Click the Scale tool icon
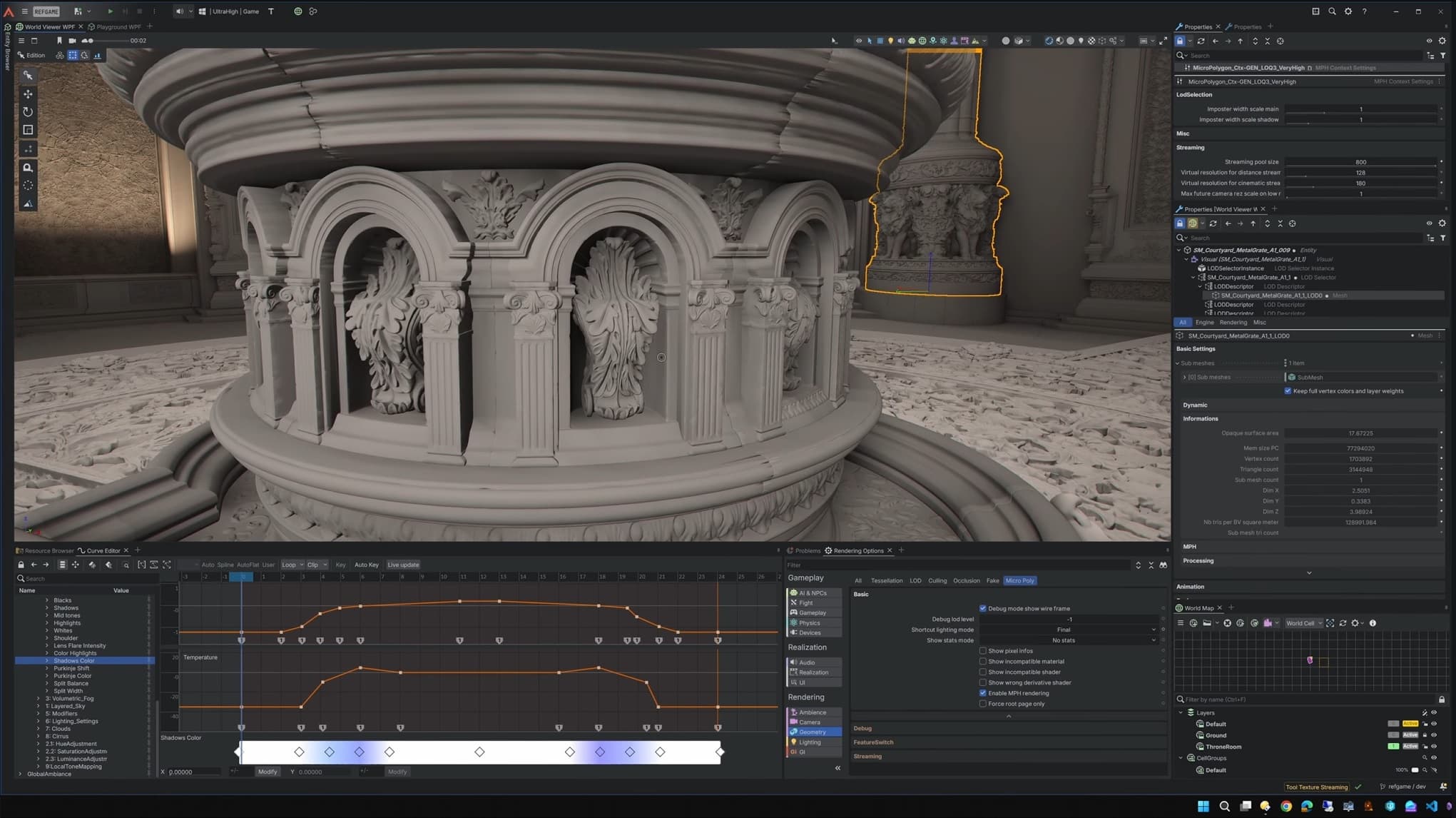 28,130
